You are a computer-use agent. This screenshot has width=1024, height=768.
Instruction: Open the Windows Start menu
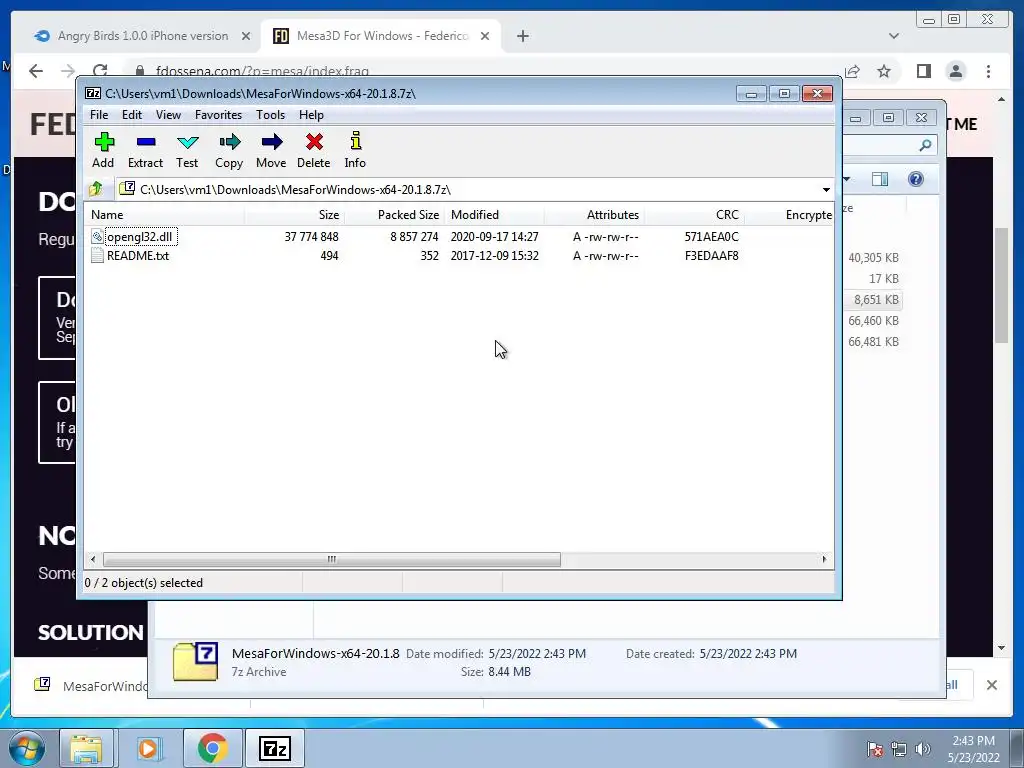tap(27, 748)
